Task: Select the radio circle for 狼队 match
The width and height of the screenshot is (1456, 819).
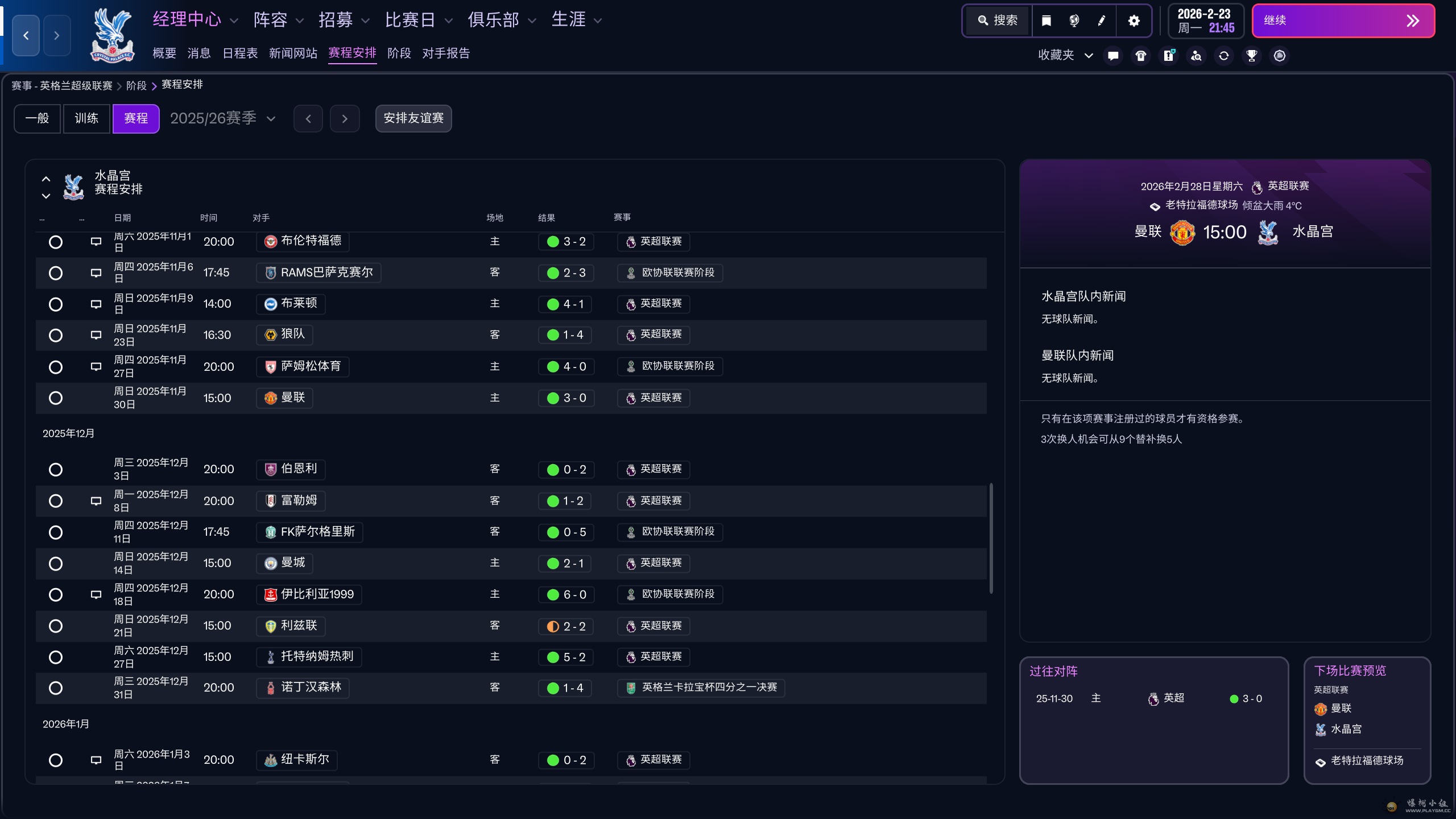Action: point(56,335)
